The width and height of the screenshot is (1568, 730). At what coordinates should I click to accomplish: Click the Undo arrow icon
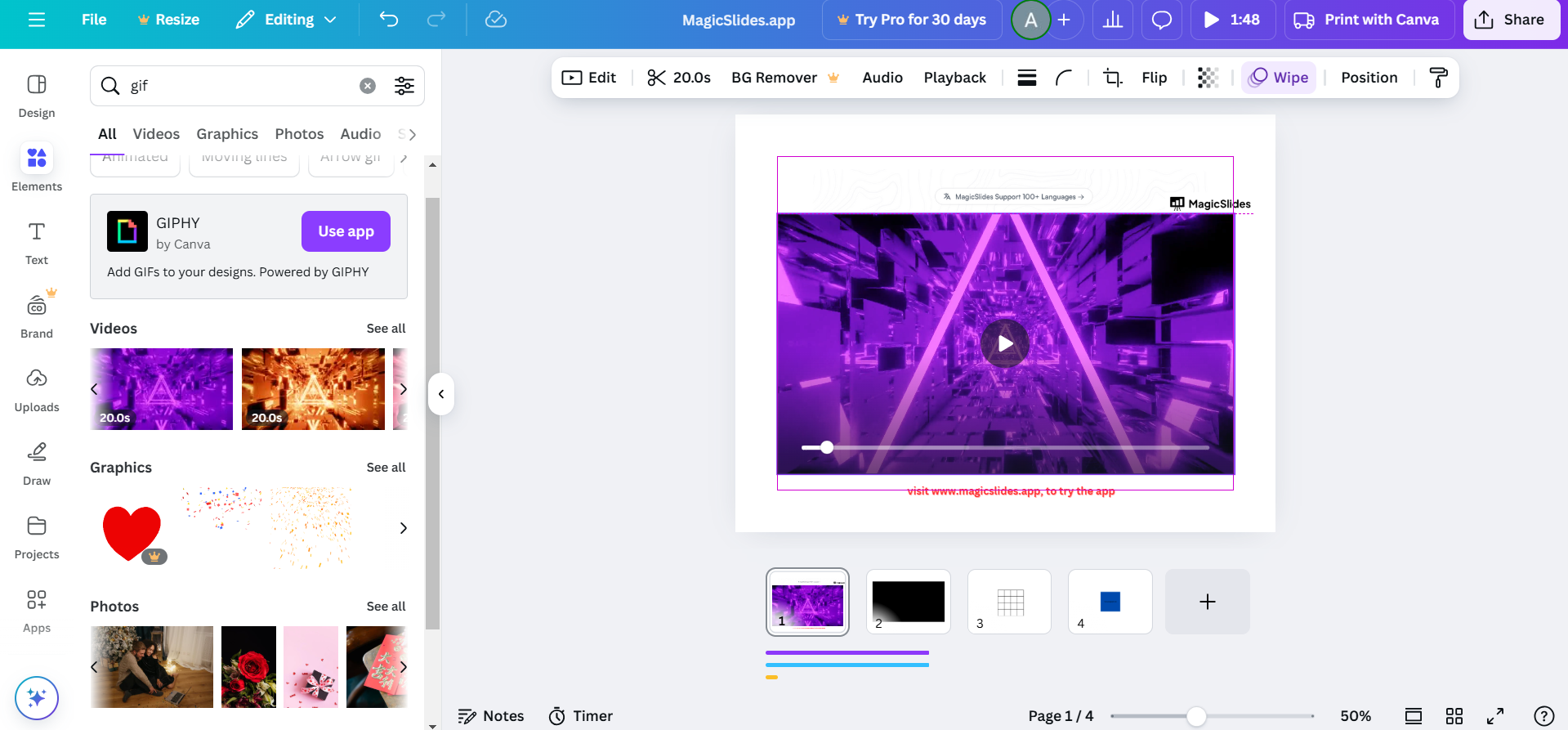[389, 20]
